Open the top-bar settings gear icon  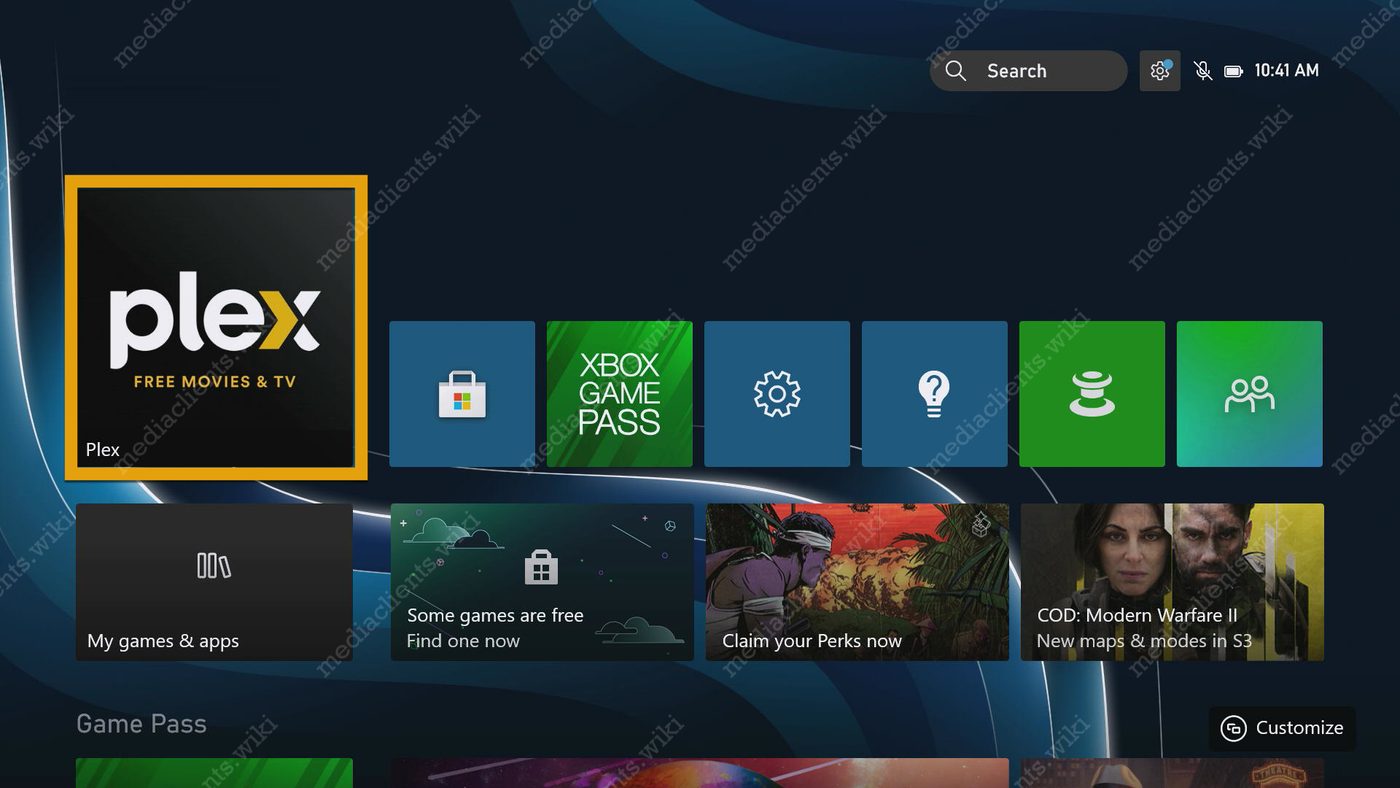1160,71
